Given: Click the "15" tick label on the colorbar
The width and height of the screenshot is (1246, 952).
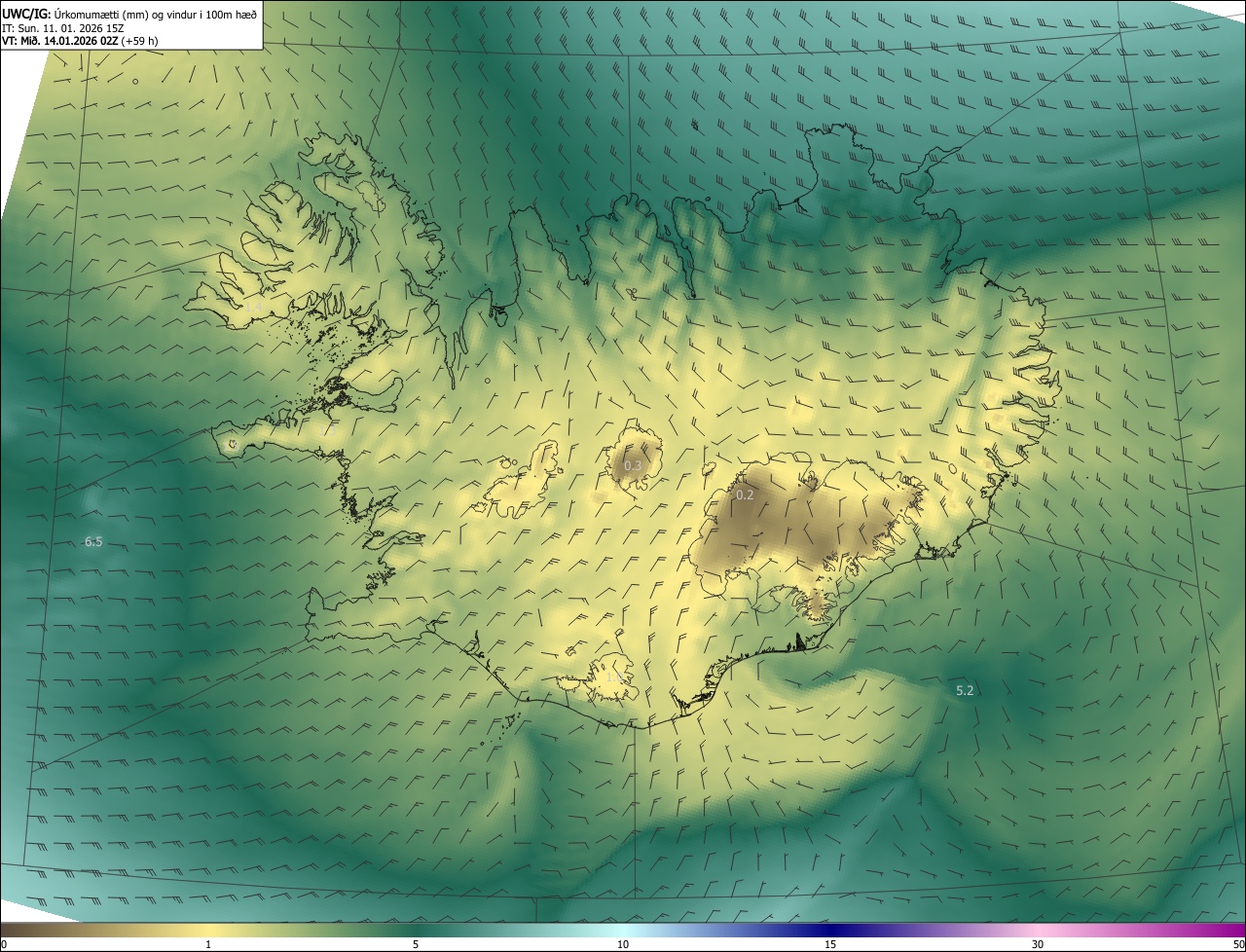Looking at the screenshot, I should [830, 944].
